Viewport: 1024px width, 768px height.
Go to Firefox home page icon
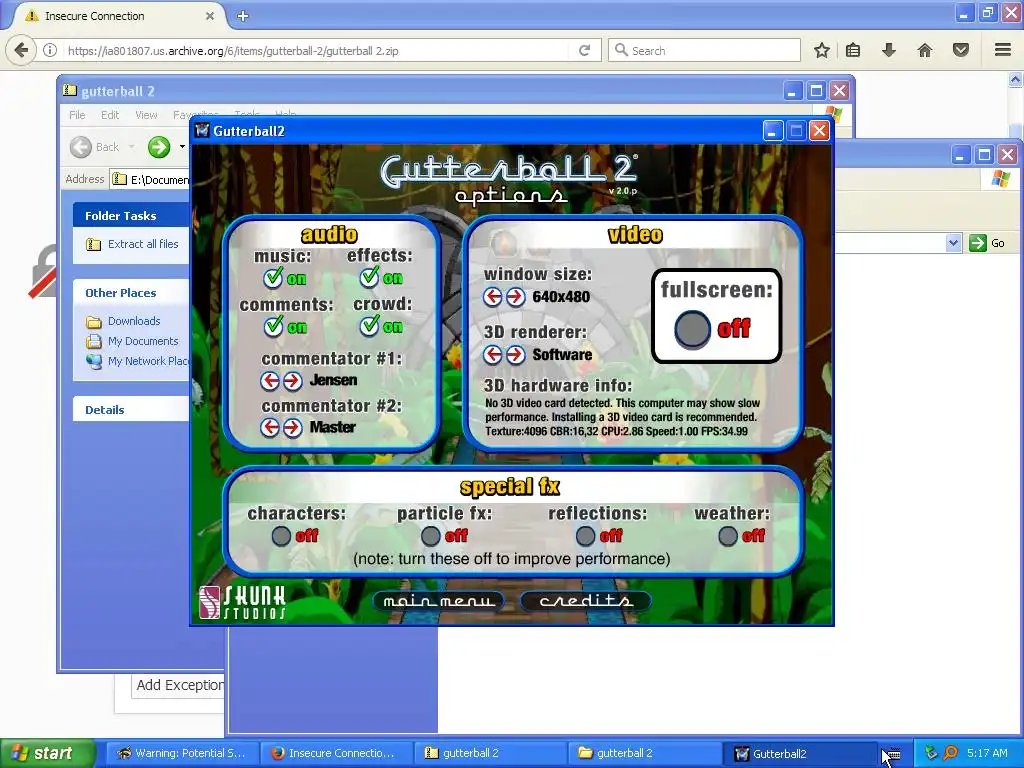pos(925,50)
